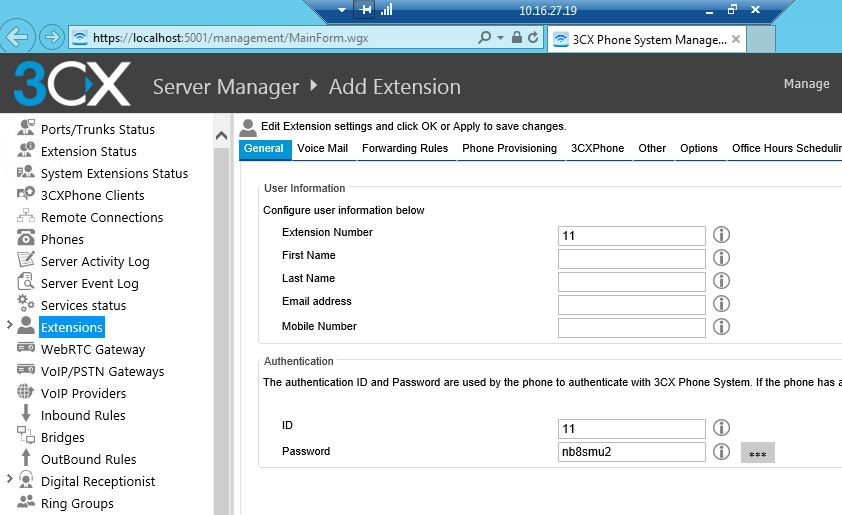842x515 pixels.
Task: Open address bar dropdown arrow
Action: [500, 38]
